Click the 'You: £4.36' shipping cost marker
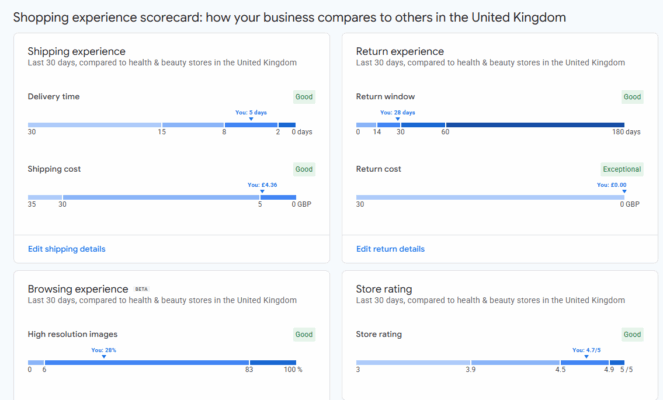 pyautogui.click(x=262, y=187)
